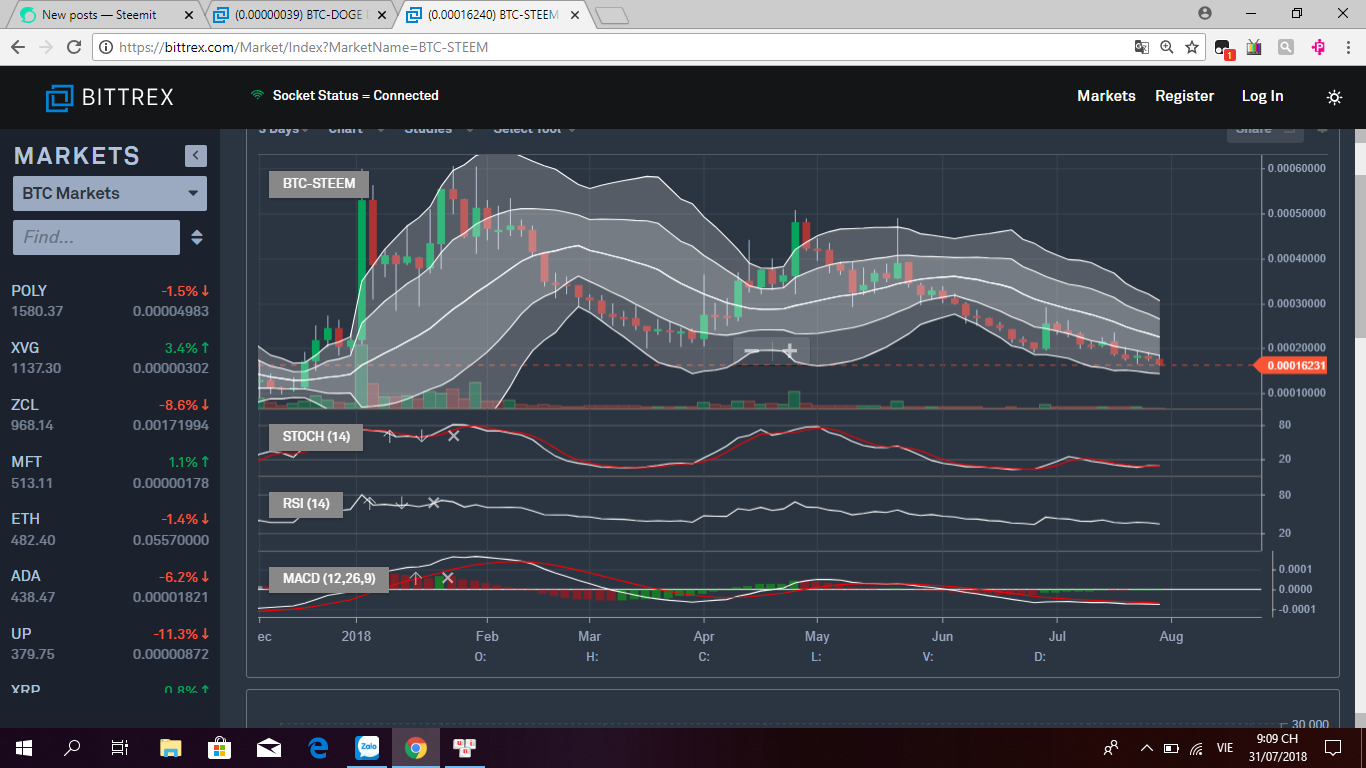The height and width of the screenshot is (768, 1366).
Task: Open the color TV extension icon
Action: 1254,47
